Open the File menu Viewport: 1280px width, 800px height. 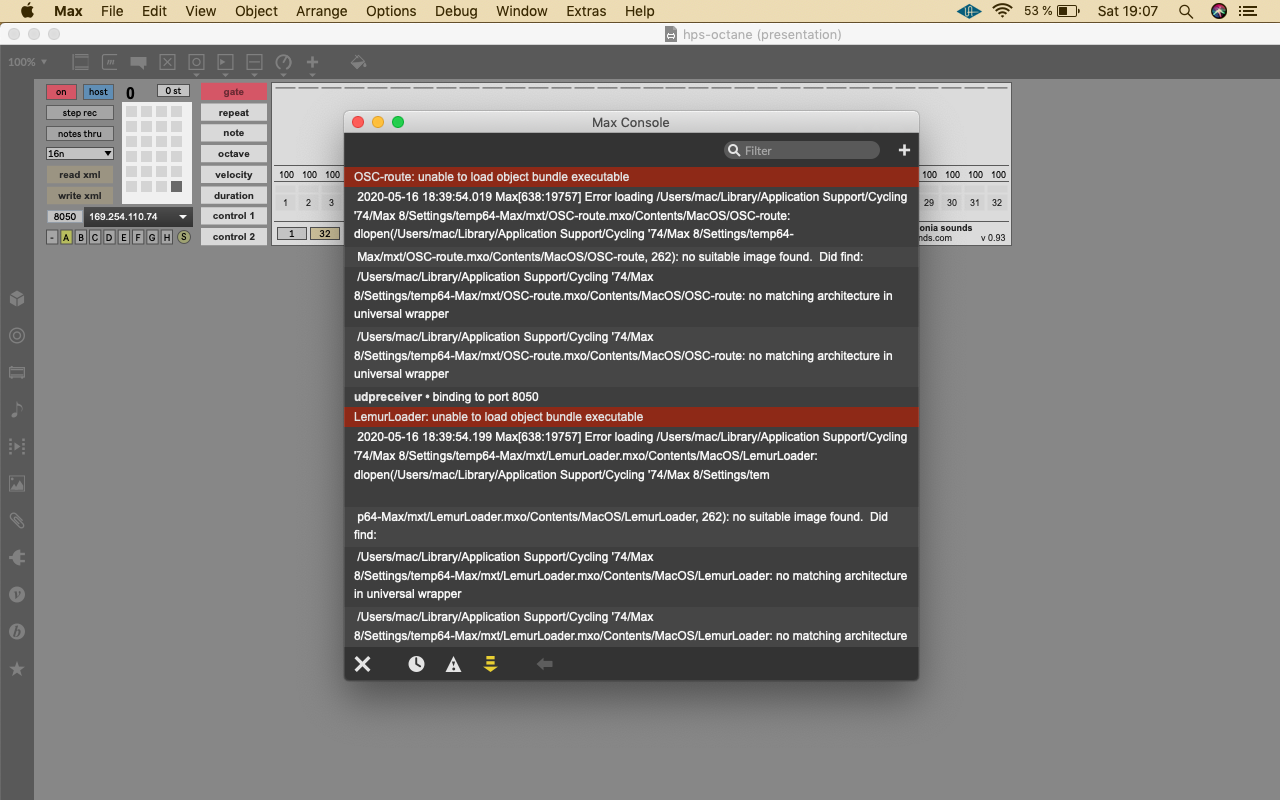coord(112,11)
